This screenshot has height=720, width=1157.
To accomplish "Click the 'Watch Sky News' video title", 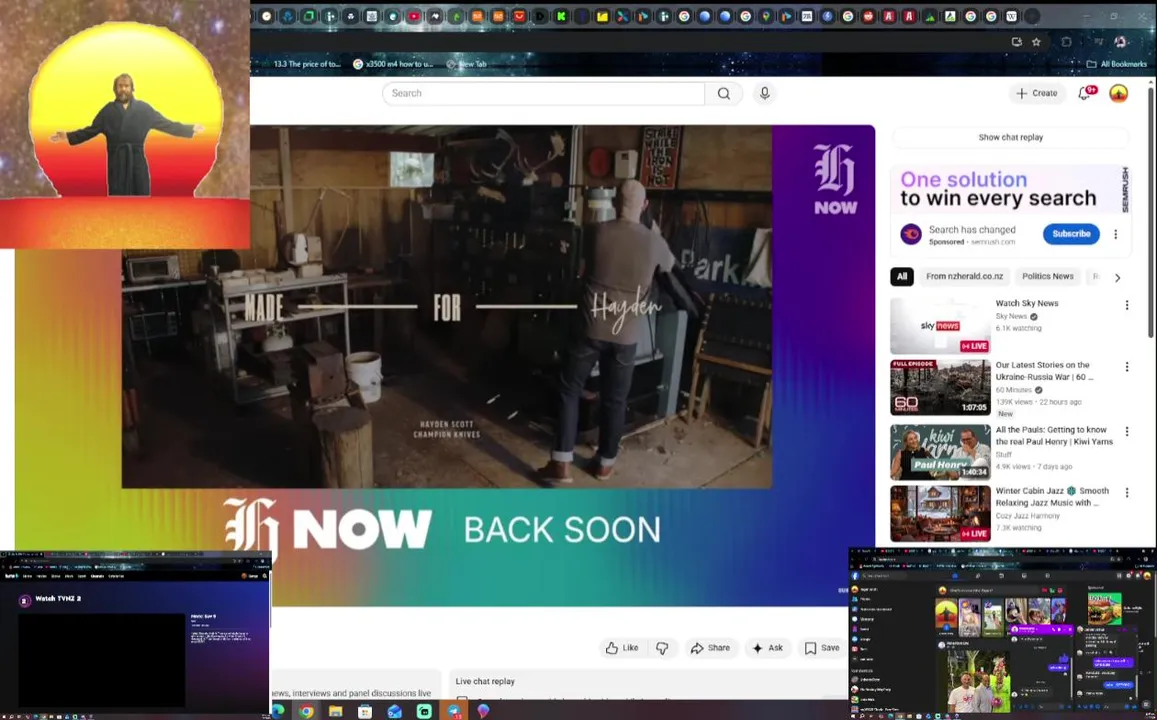I will (x=1026, y=303).
